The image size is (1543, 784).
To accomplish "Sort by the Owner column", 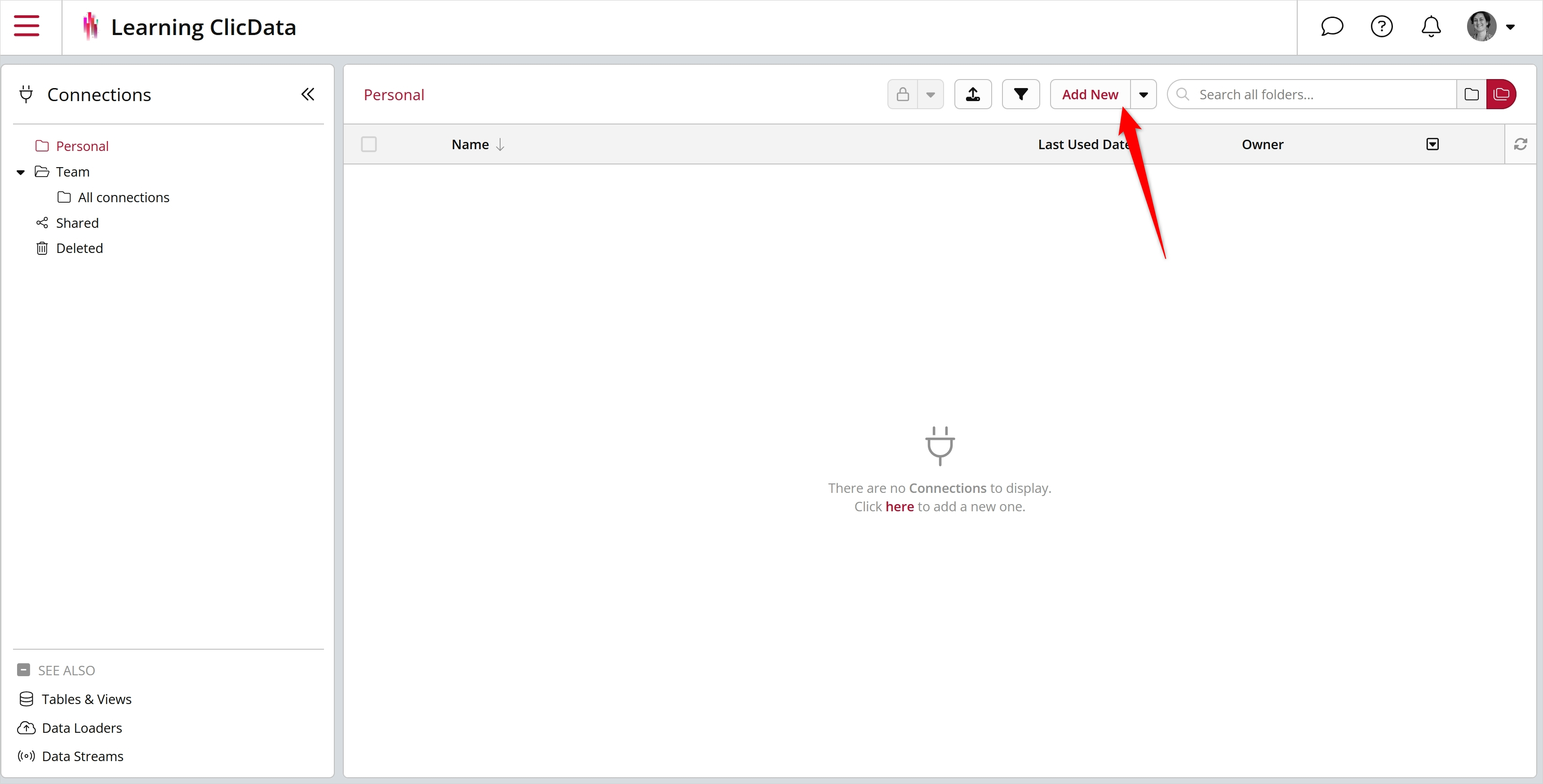I will tap(1262, 144).
